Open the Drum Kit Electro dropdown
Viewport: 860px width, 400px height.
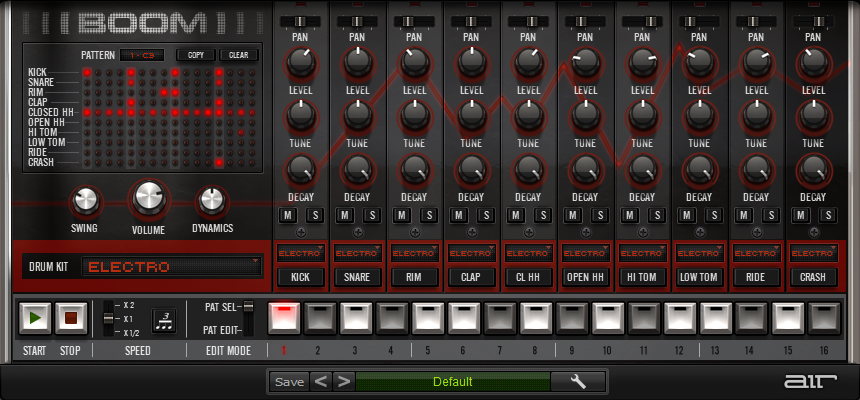171,267
